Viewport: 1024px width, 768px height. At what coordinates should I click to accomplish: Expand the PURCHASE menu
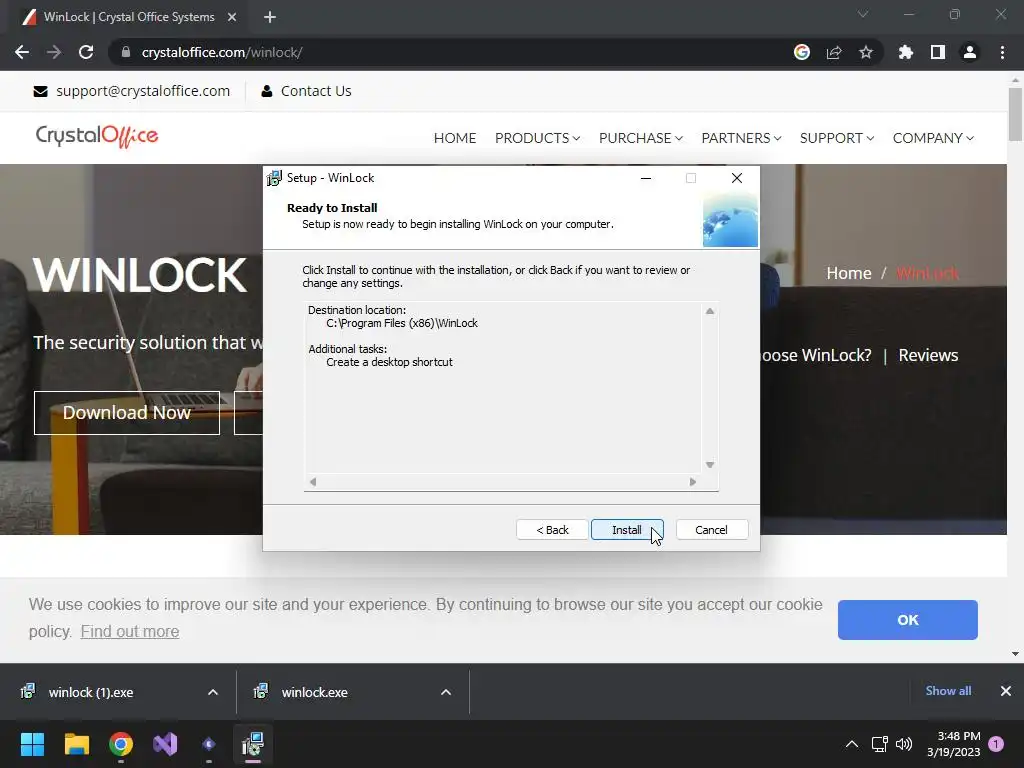[x=641, y=138]
